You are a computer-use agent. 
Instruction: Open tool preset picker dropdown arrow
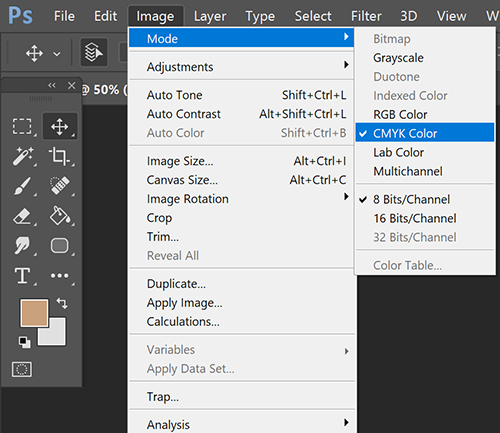coord(57,53)
